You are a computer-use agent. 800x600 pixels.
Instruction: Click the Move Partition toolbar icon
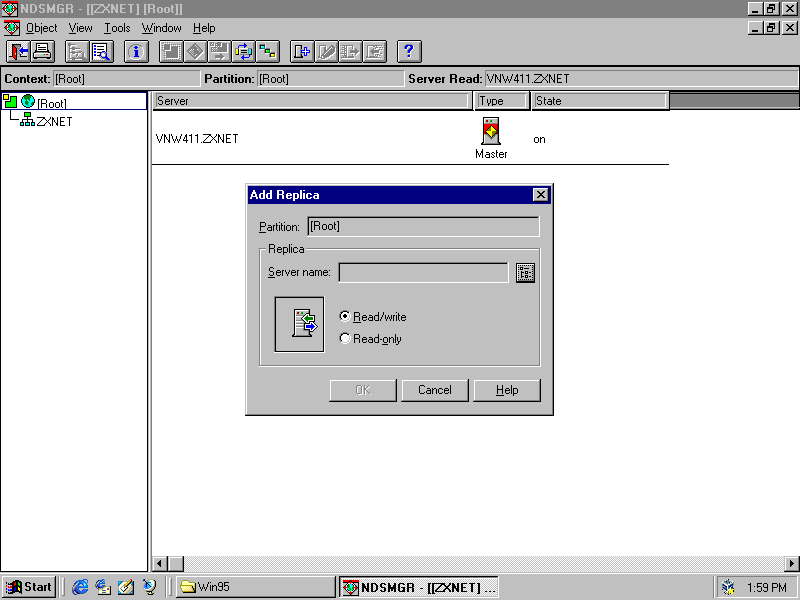219,52
